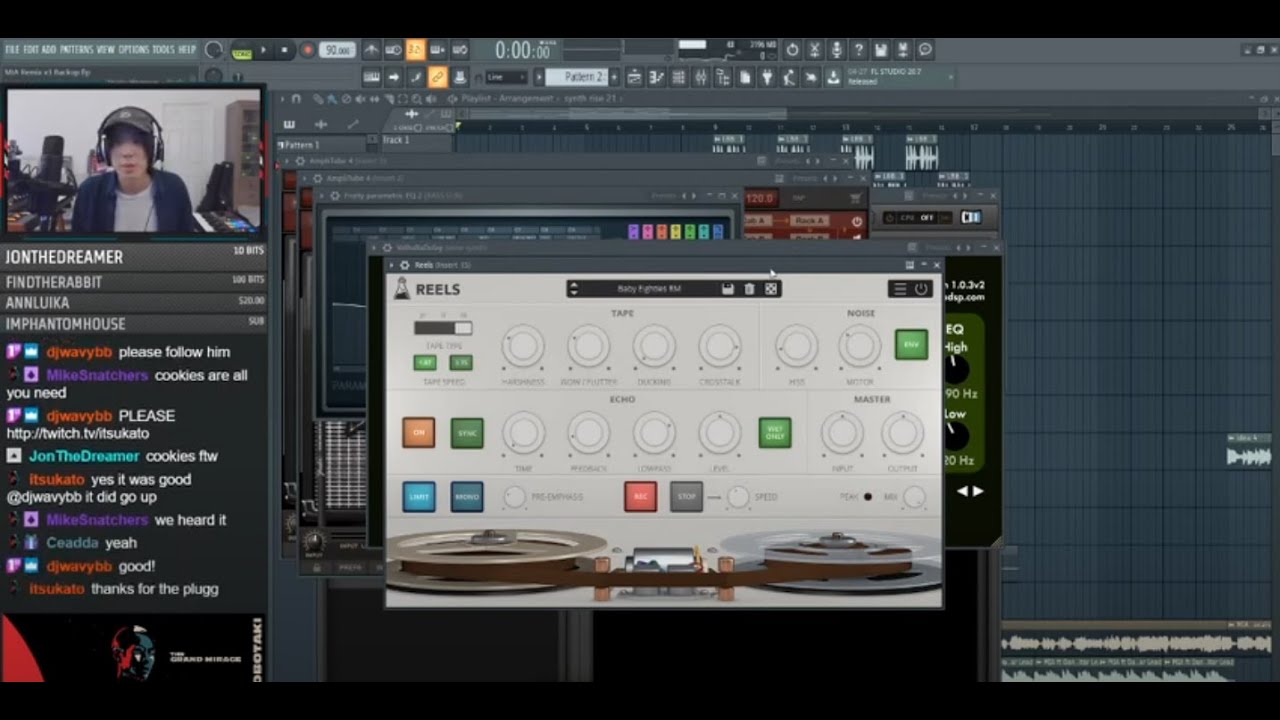Click the Crosstalk knob
The image size is (1280, 720).
point(720,347)
